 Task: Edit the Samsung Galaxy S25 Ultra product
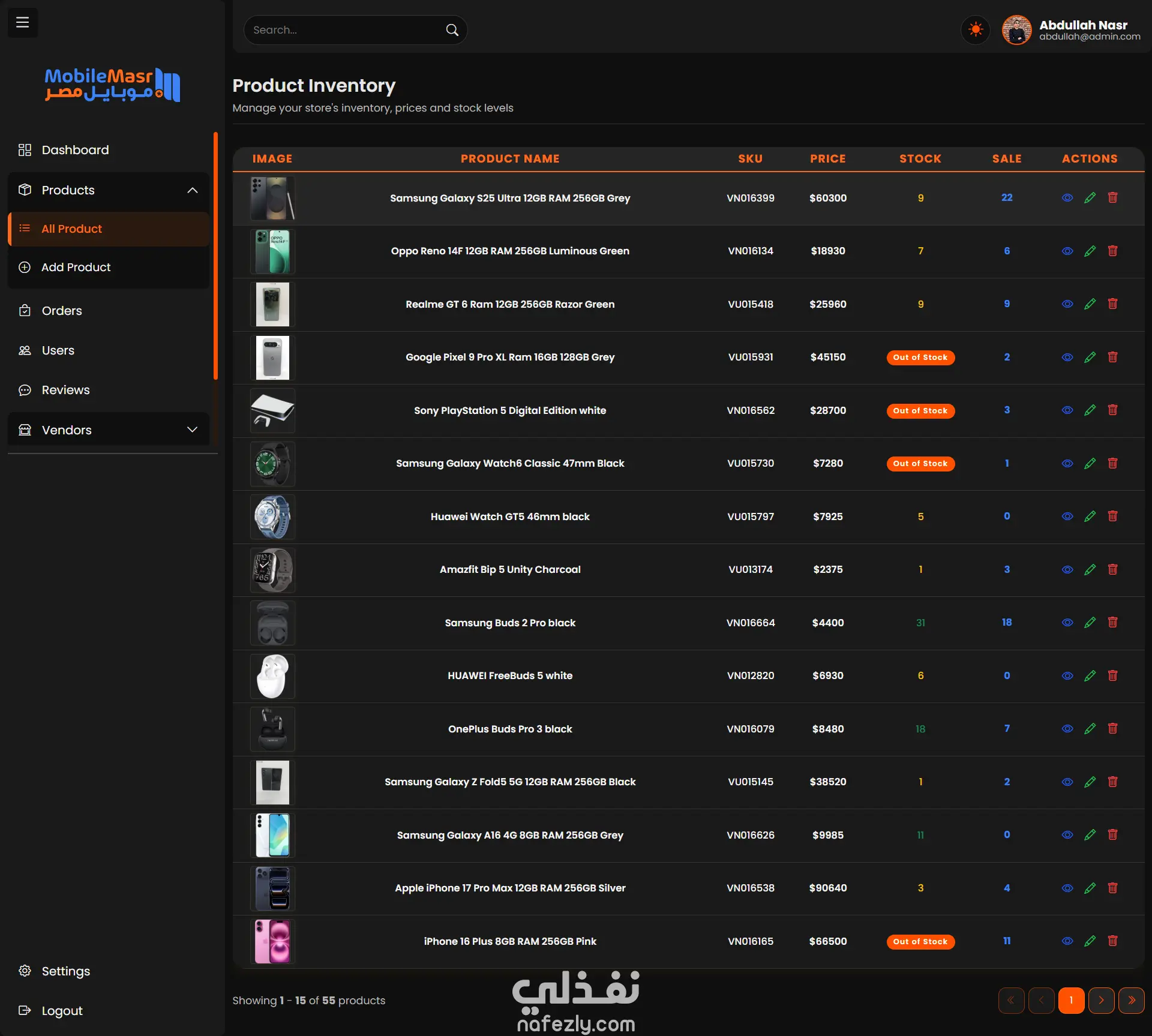point(1090,198)
